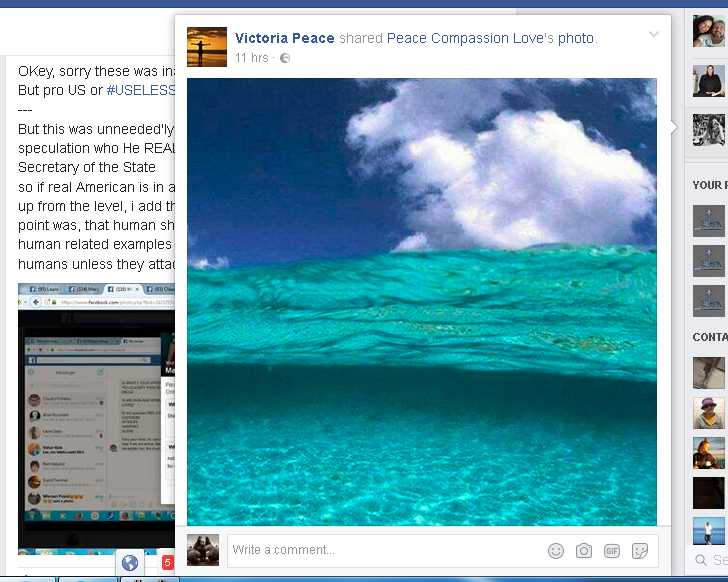Expand the post options chevron

click(x=654, y=34)
